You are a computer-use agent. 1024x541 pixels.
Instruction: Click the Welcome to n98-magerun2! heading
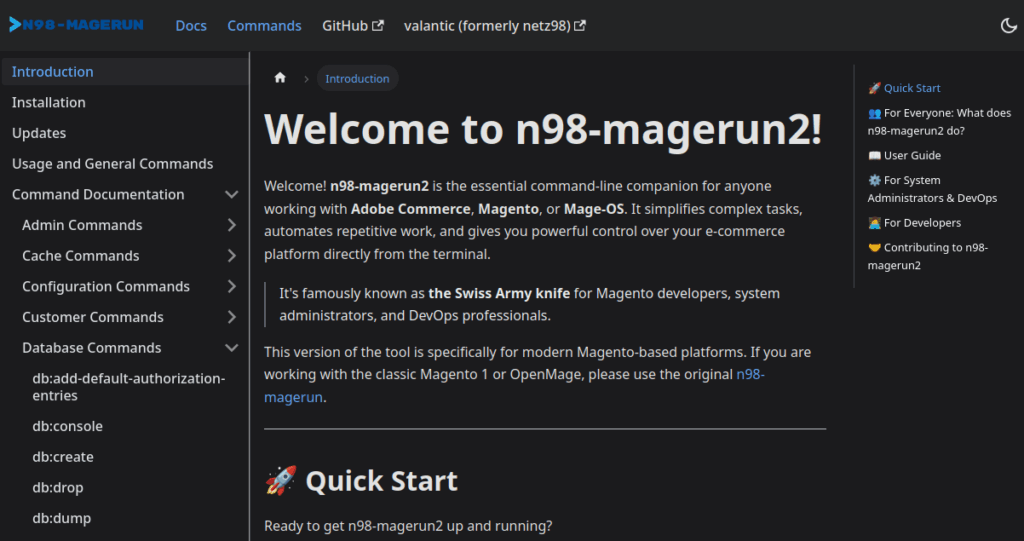(x=543, y=129)
